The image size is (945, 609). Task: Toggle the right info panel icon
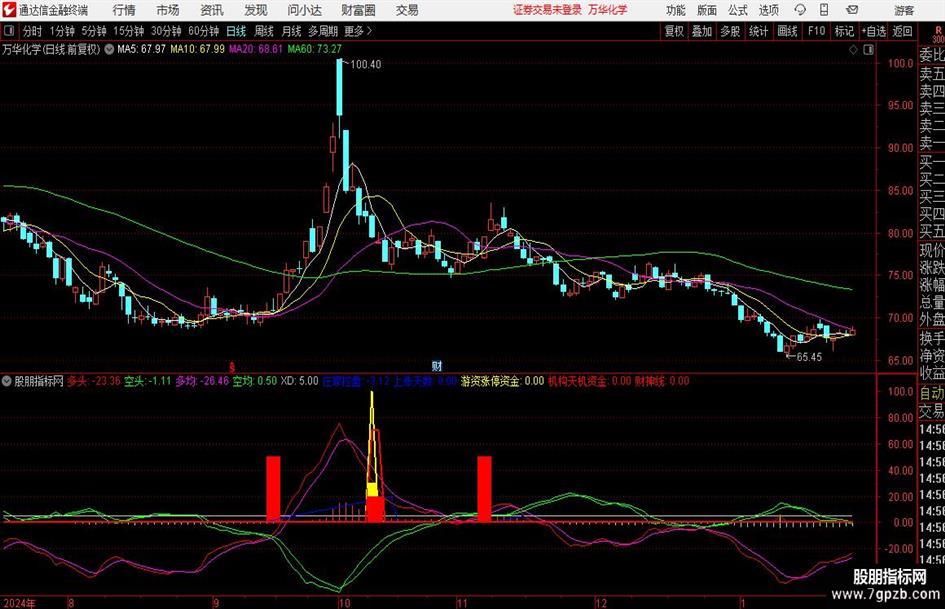(868, 50)
